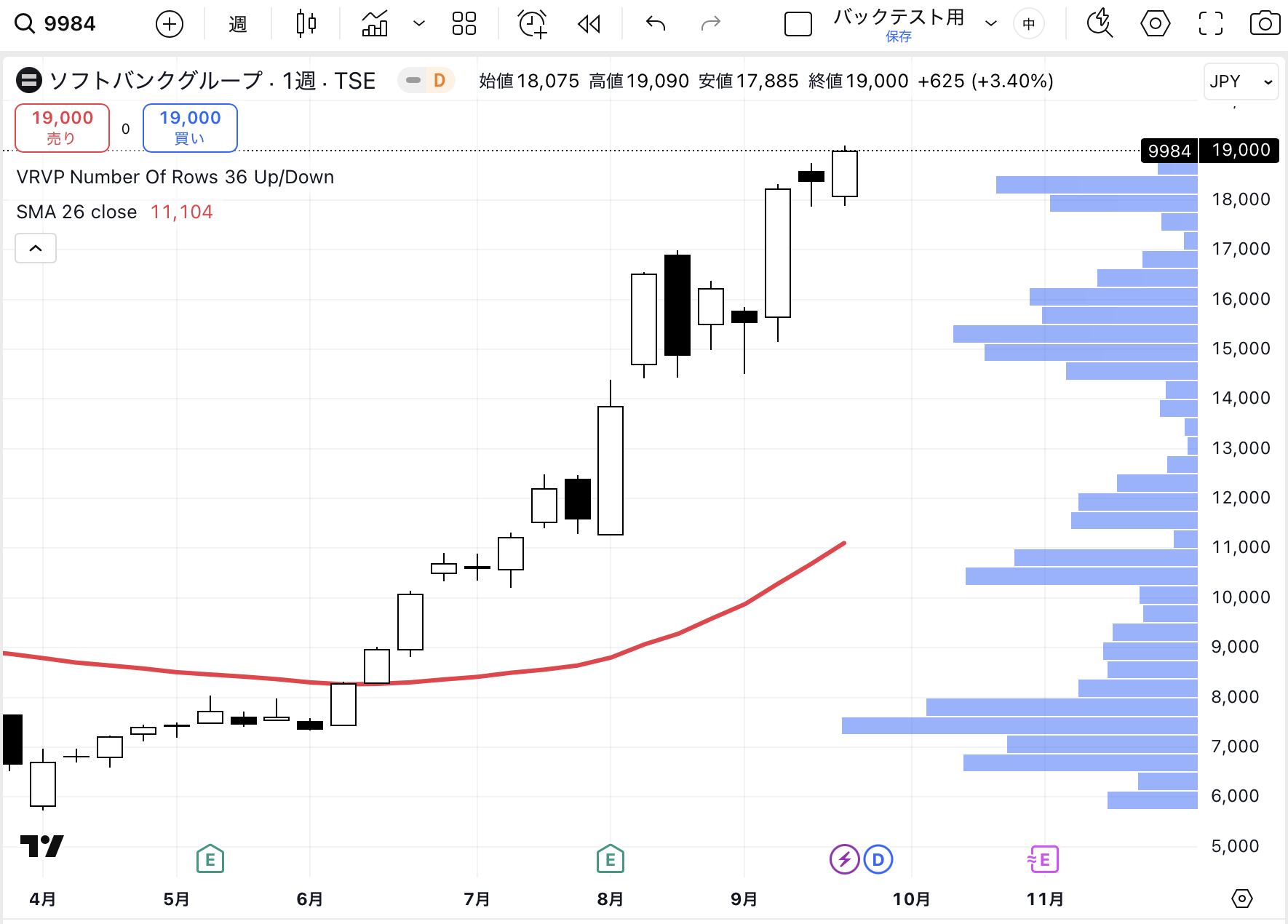Click the spread value 0 between buy and sell

[126, 129]
